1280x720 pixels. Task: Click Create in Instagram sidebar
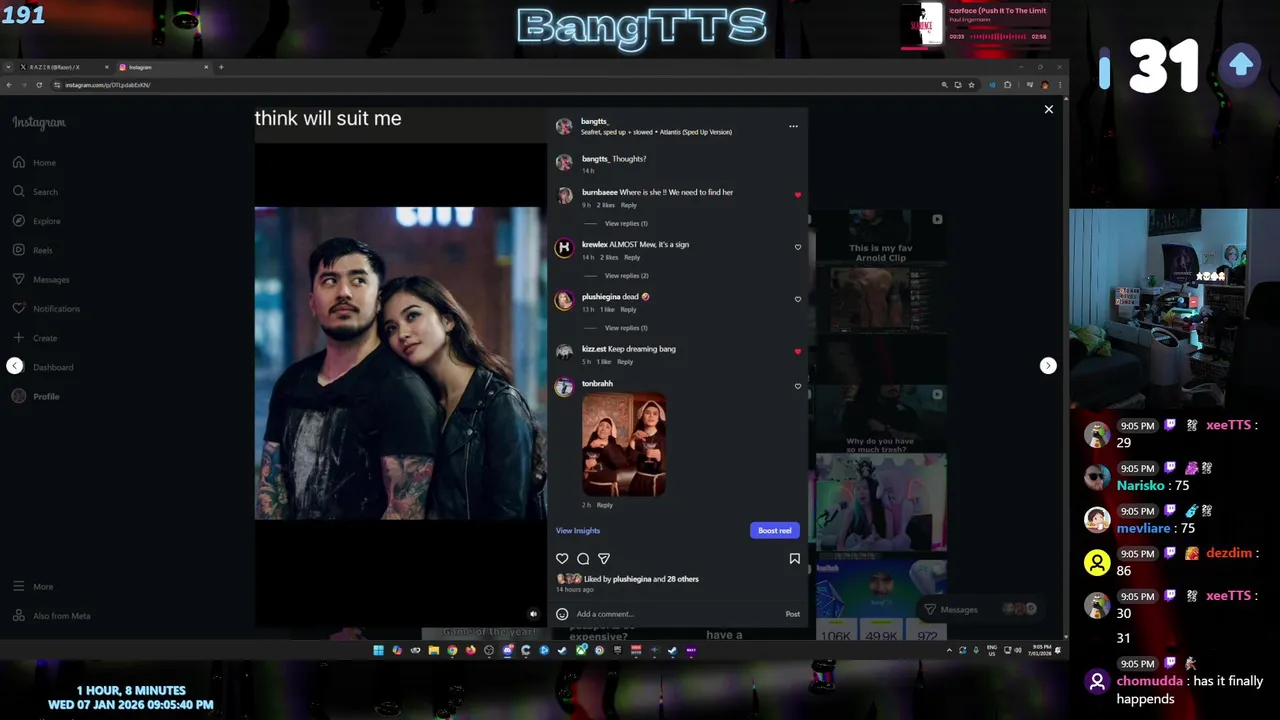coord(35,338)
